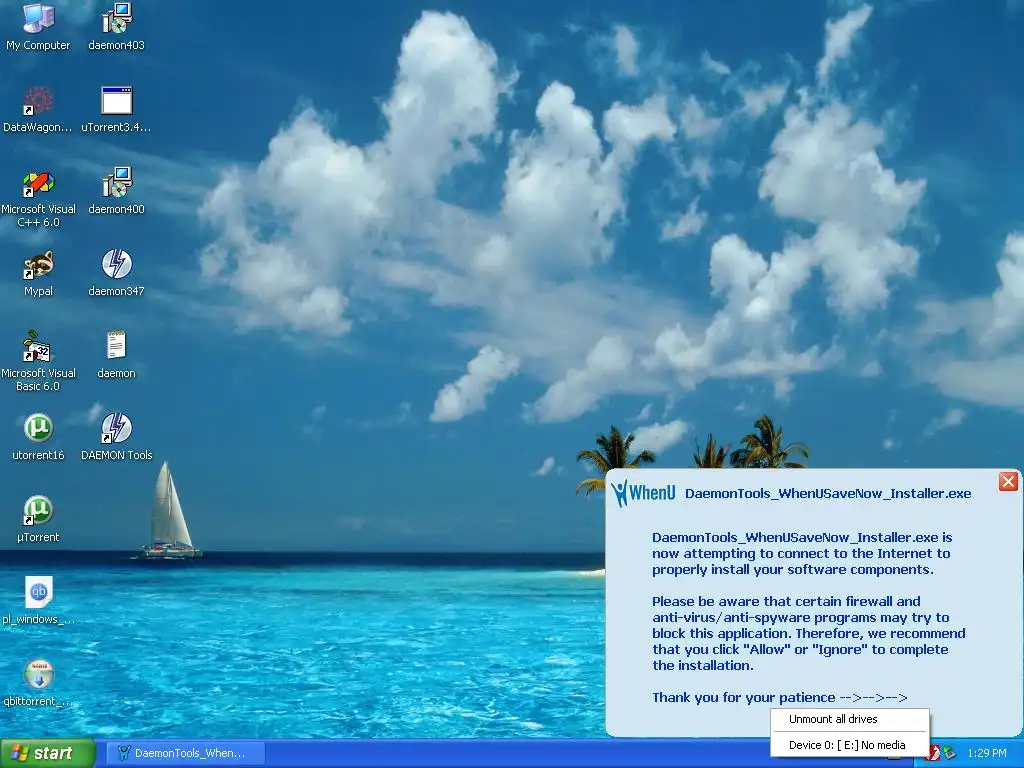
Task: Click the DAEMON Tools red tray icon
Action: coord(935,753)
